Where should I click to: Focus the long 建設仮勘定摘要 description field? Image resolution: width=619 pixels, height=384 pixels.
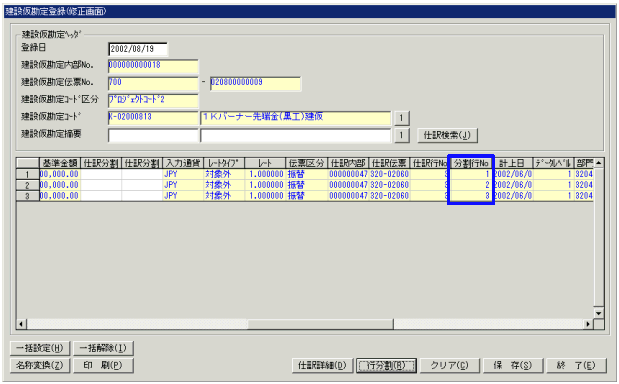click(296, 135)
